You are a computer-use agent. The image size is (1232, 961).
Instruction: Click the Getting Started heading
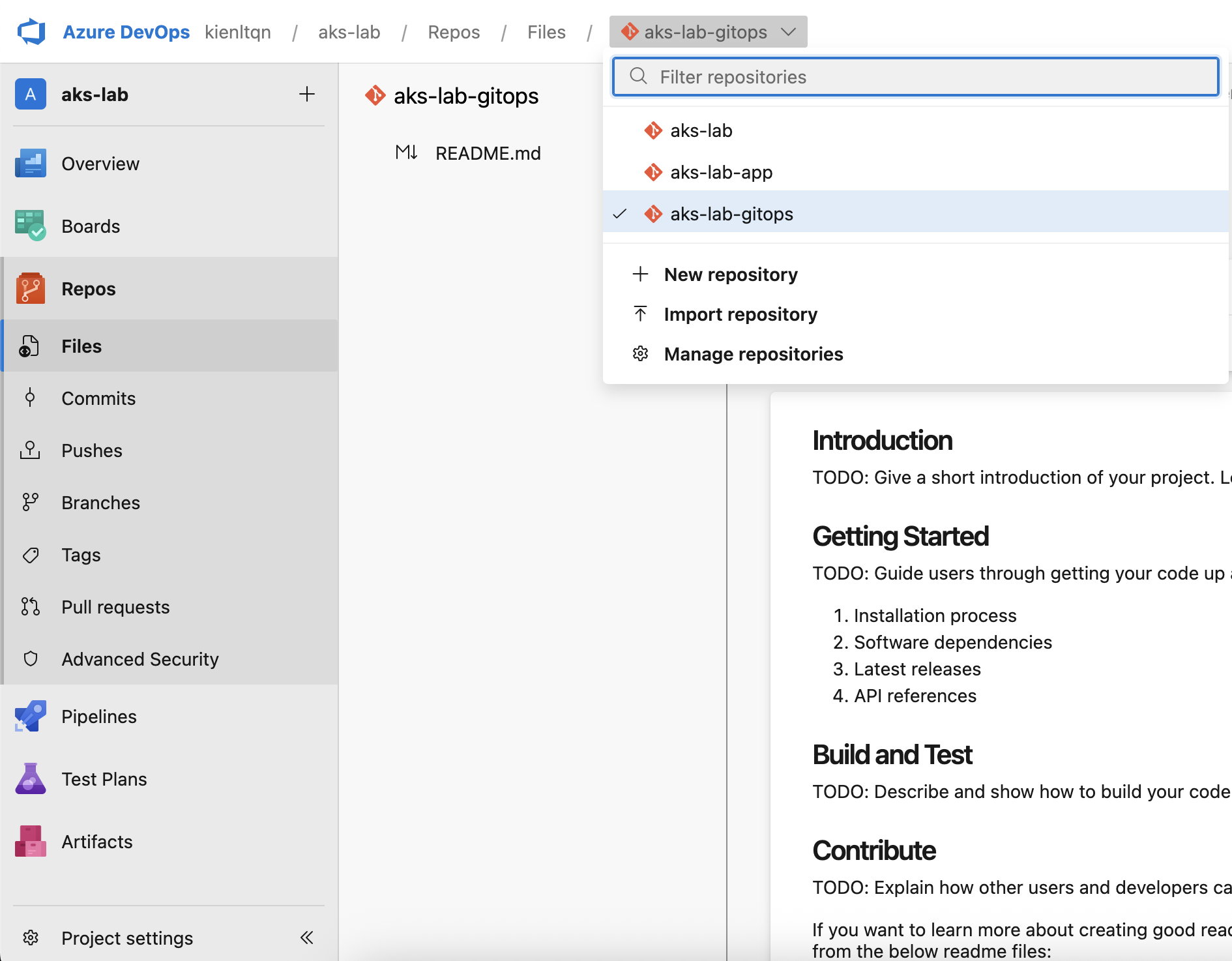tap(901, 537)
